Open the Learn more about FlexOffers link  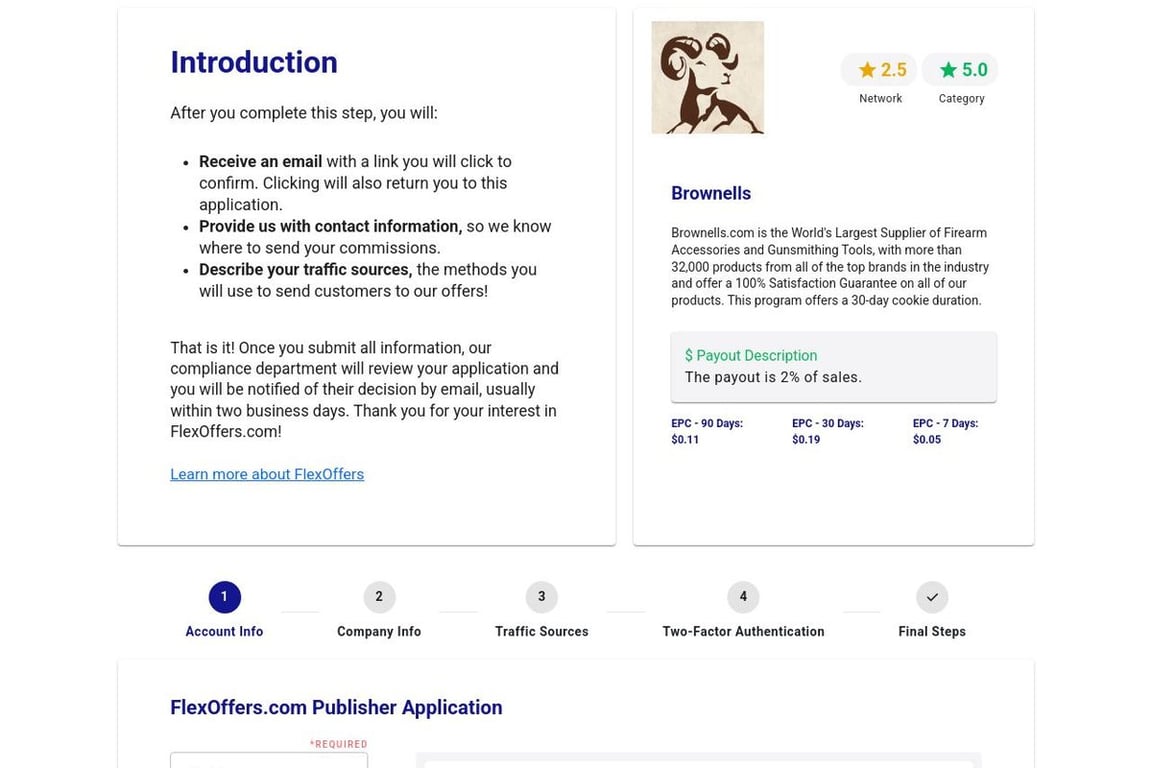point(267,474)
